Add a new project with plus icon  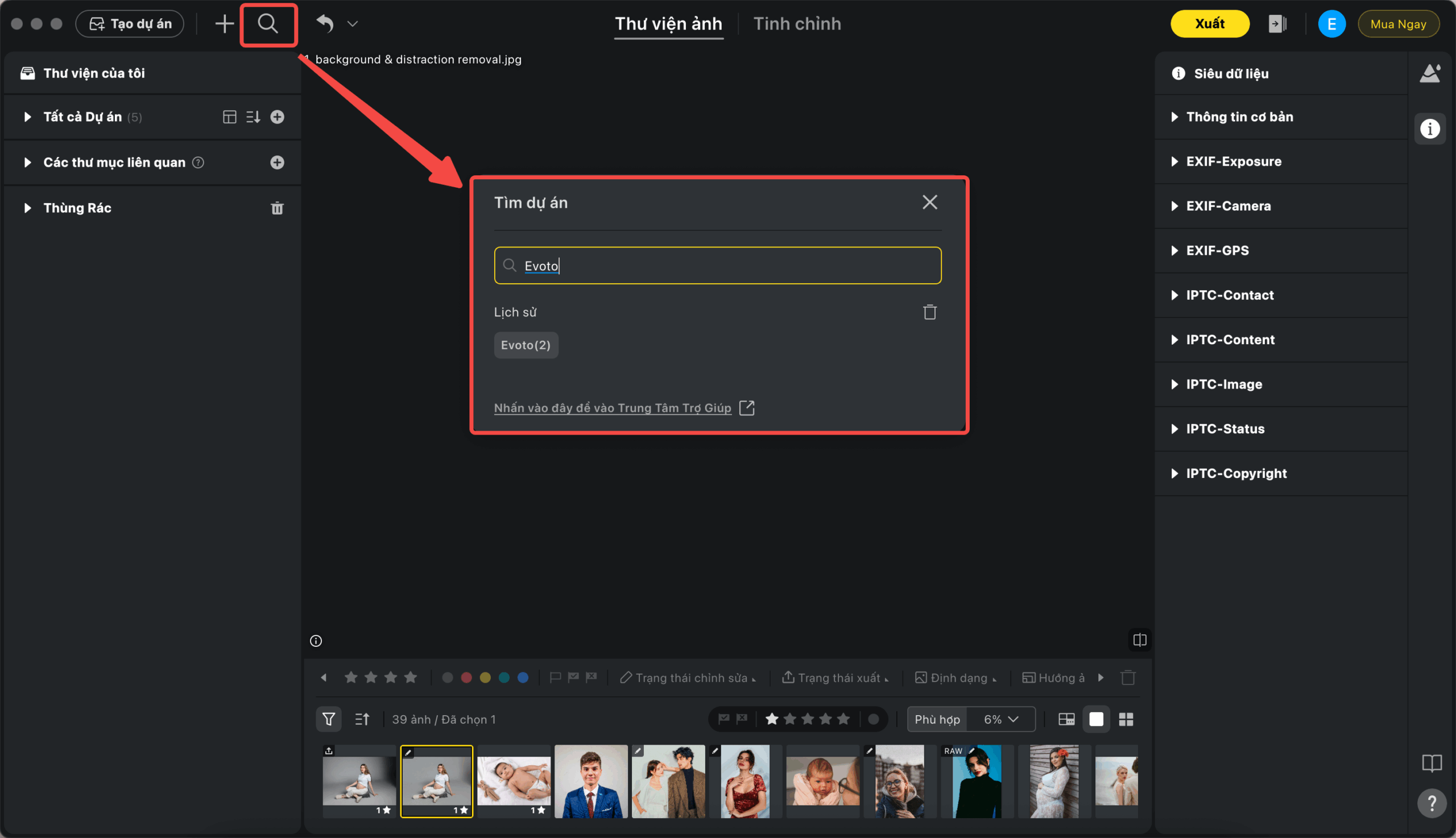coord(278,117)
